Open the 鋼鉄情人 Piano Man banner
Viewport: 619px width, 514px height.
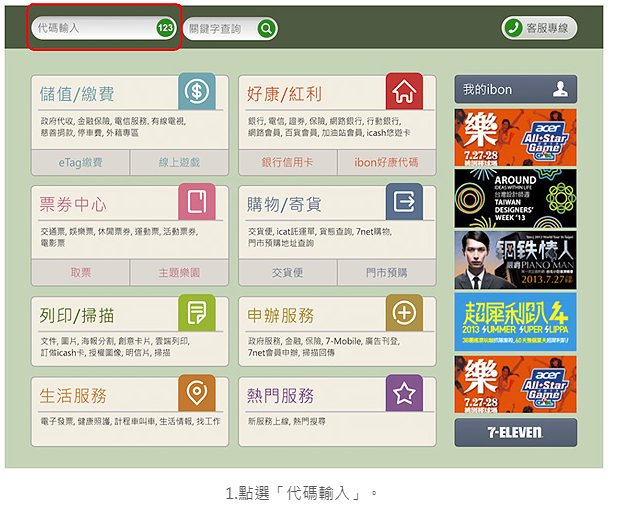point(516,260)
